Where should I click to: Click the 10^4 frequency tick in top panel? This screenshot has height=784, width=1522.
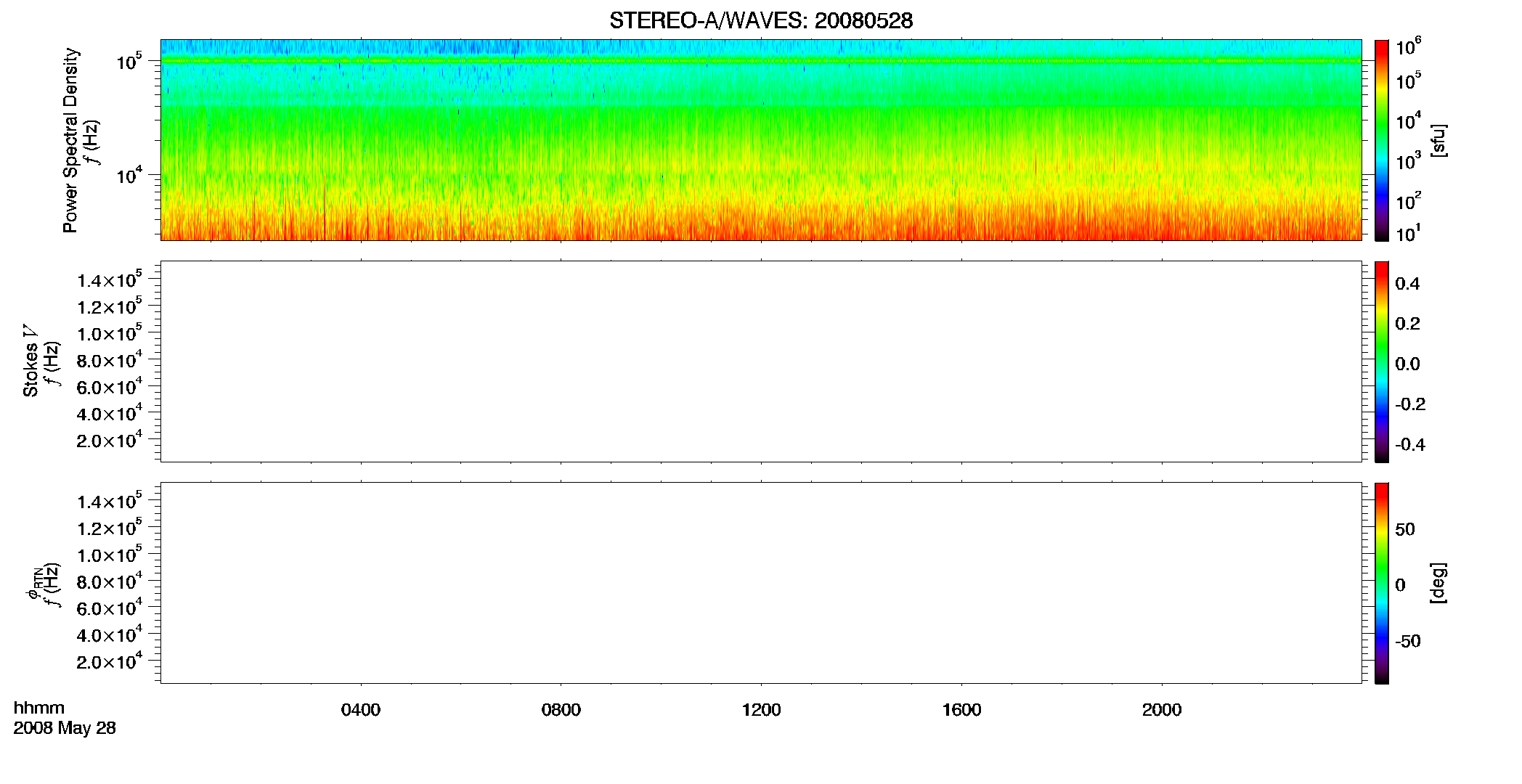click(129, 175)
